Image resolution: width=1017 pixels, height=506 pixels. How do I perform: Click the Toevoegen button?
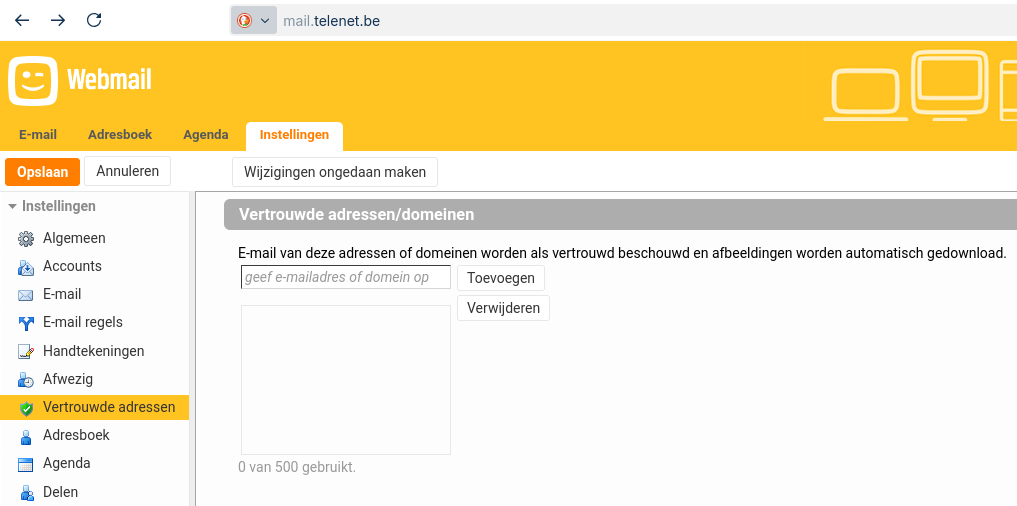pyautogui.click(x=501, y=278)
